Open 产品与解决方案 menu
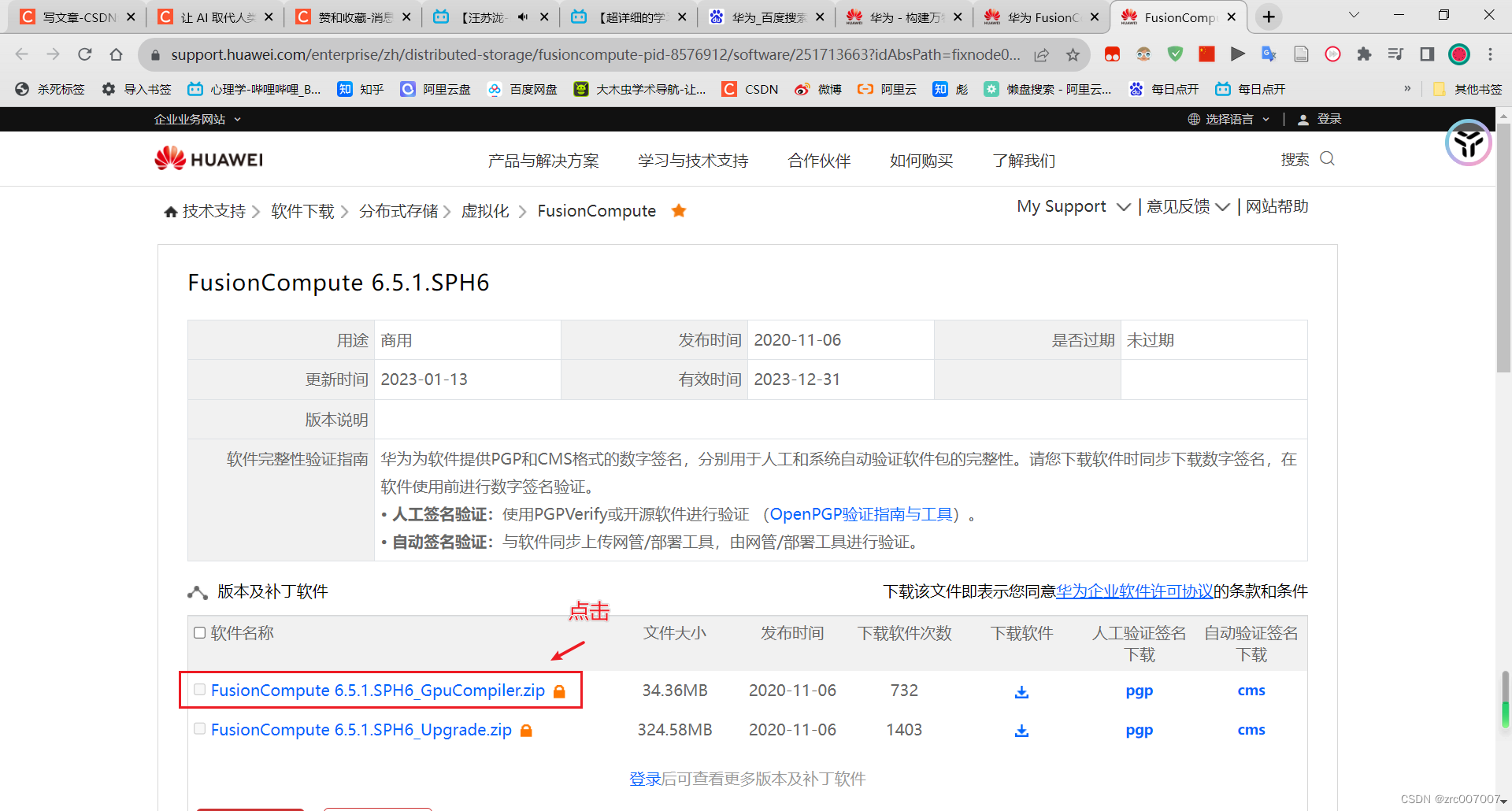Screen dimensions: 1512x811 (x=543, y=161)
